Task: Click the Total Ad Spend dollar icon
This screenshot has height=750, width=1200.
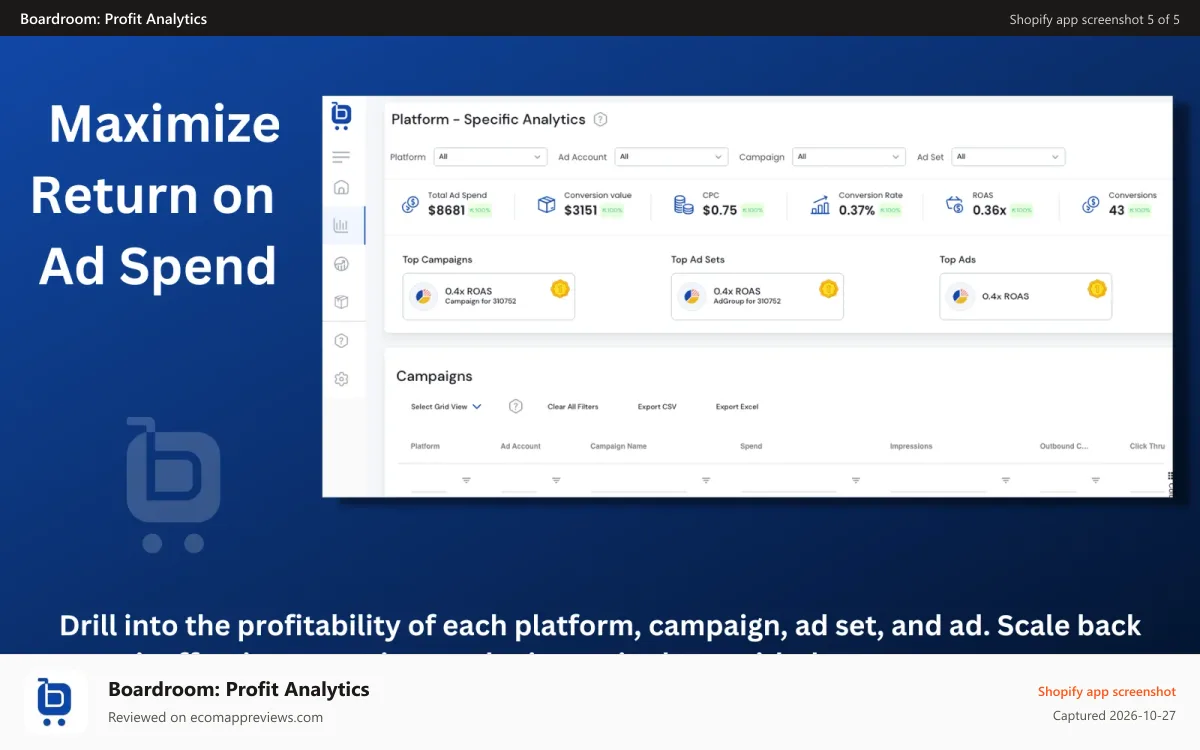Action: point(410,204)
